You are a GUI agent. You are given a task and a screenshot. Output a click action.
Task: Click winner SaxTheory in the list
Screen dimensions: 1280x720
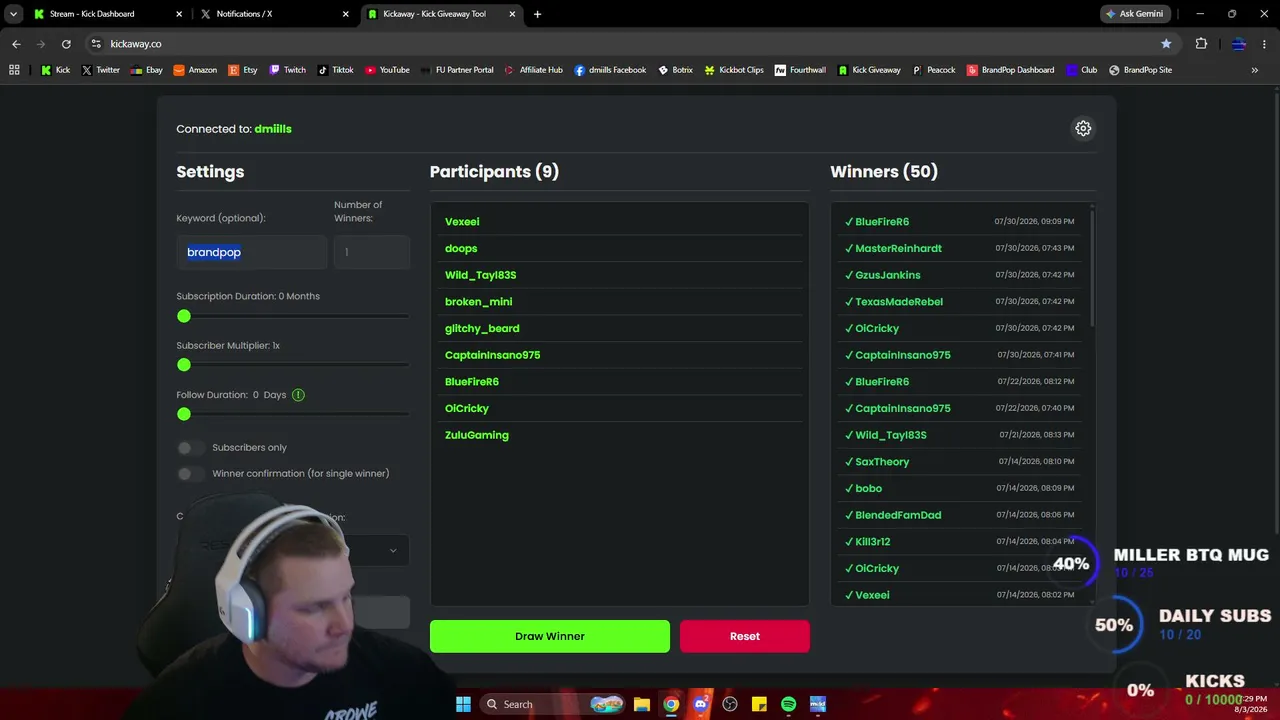click(x=882, y=462)
